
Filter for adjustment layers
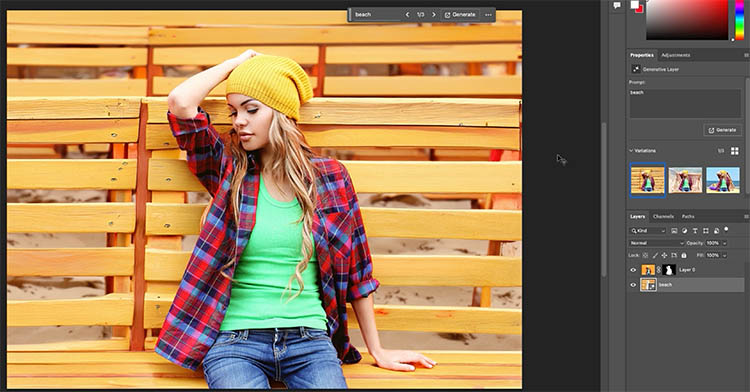coord(684,230)
